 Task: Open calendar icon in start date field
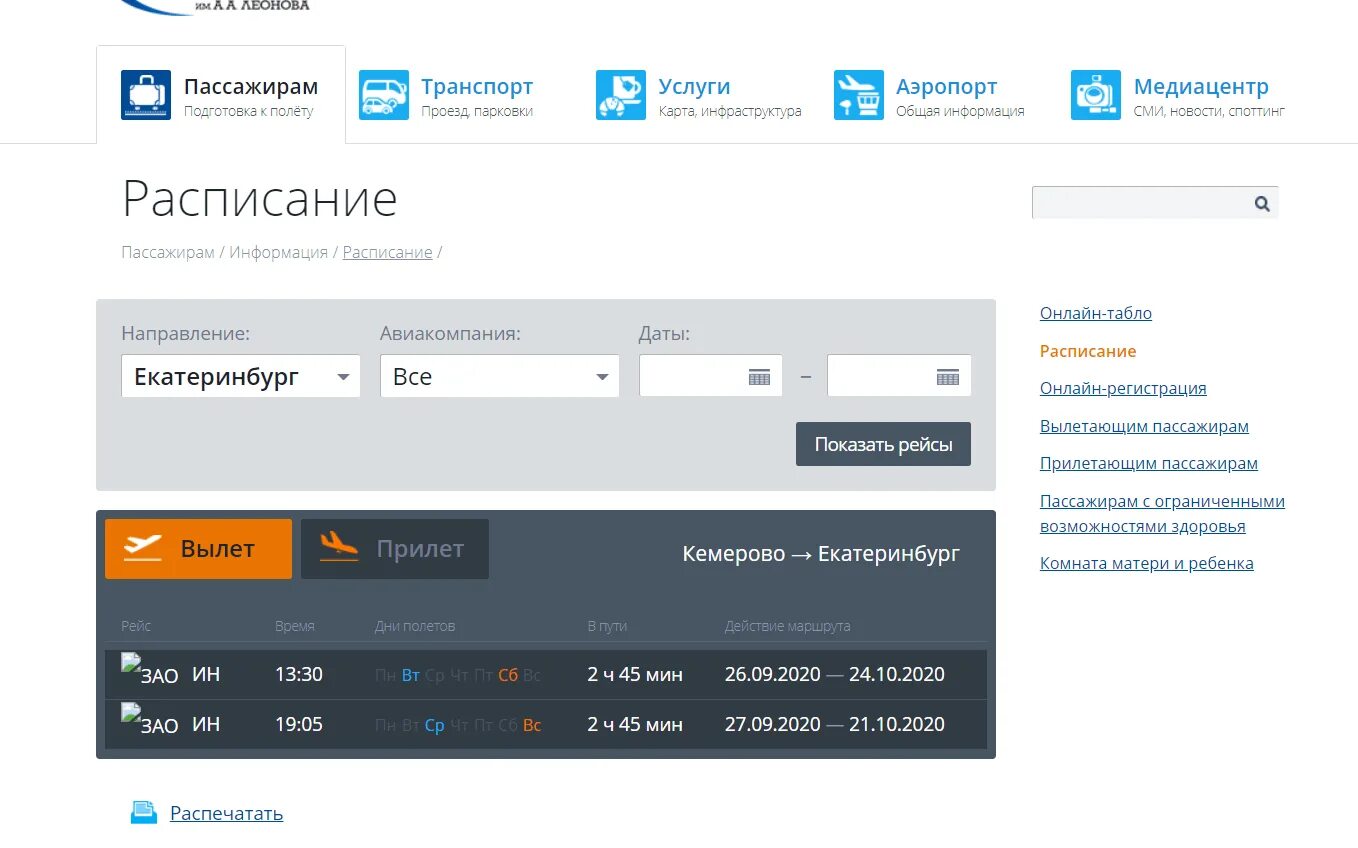760,377
